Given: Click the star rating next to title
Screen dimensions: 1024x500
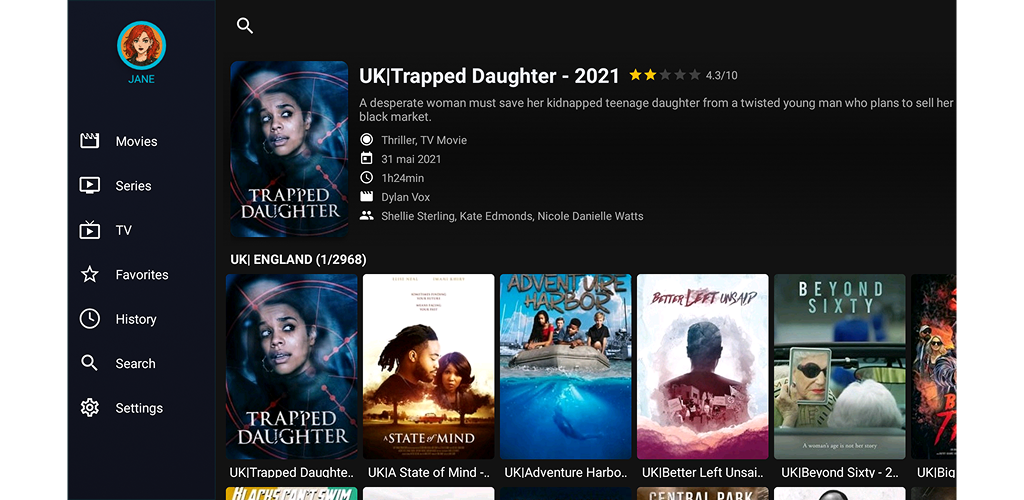Looking at the screenshot, I should tap(665, 75).
